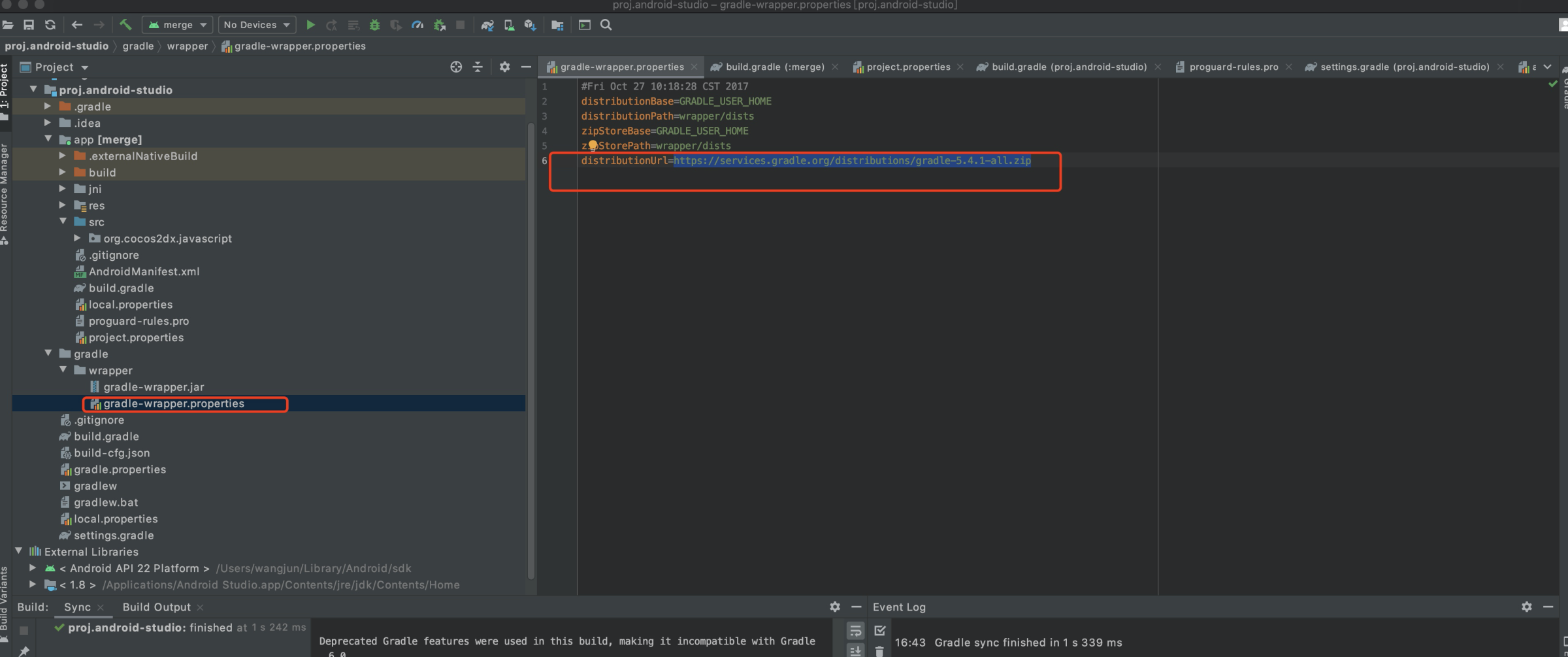Expand the .gradle folder
Viewport: 1568px width, 657px height.
tap(48, 106)
